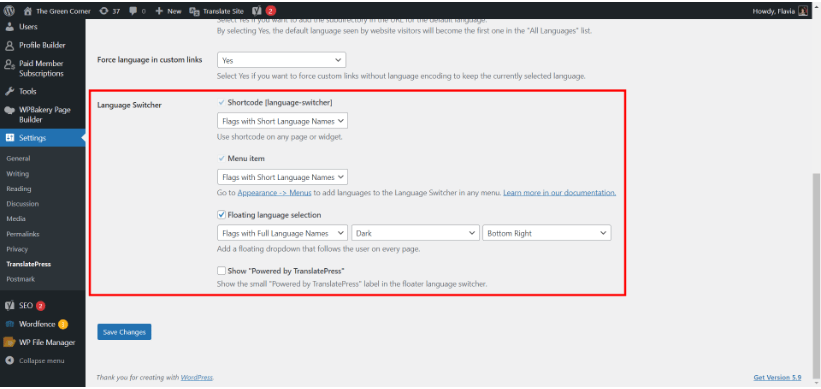Click the Save Changes button
Screen dimensions: 821x389
tap(124, 332)
